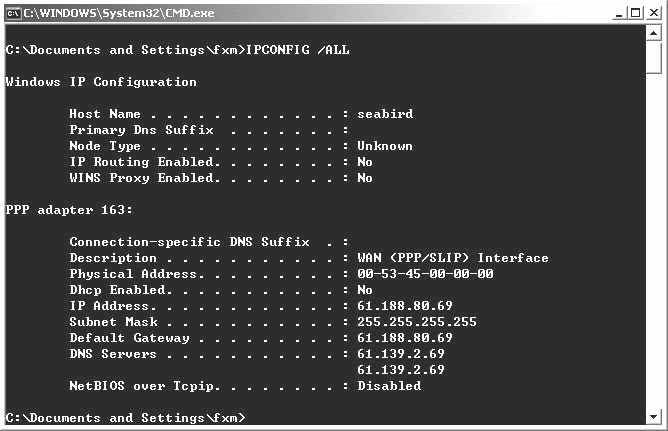Screen dimensions: 668x431
Task: Click the bottom command prompt line
Action: [125, 417]
